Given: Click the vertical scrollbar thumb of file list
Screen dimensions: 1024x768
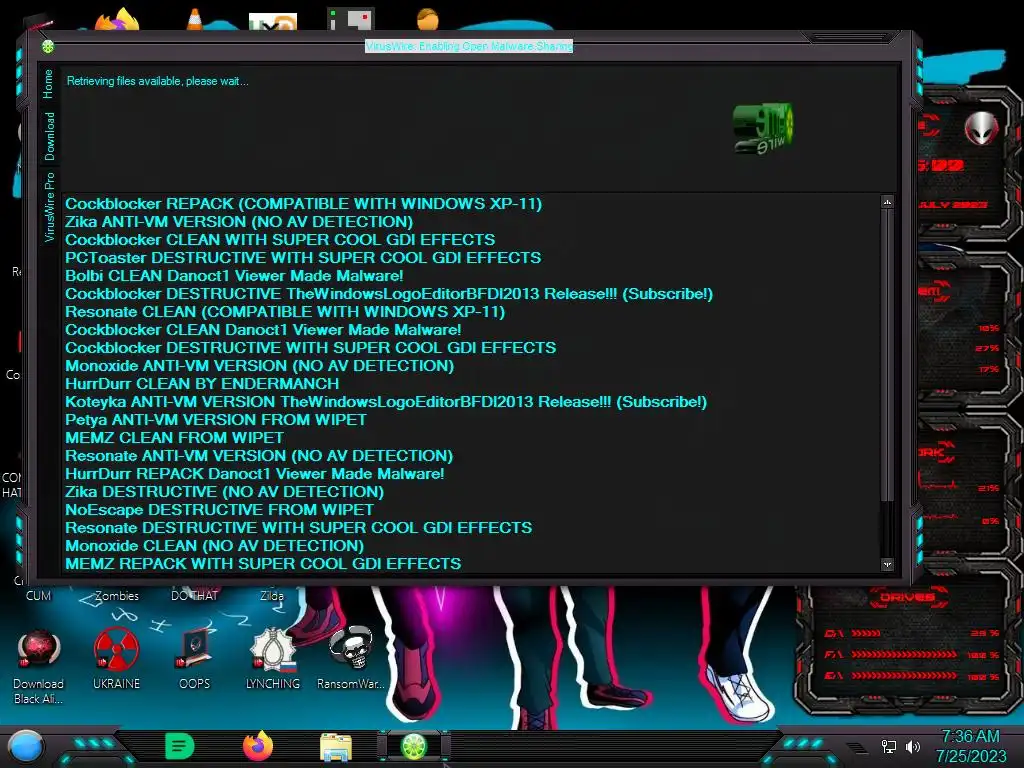Looking at the screenshot, I should (887, 355).
